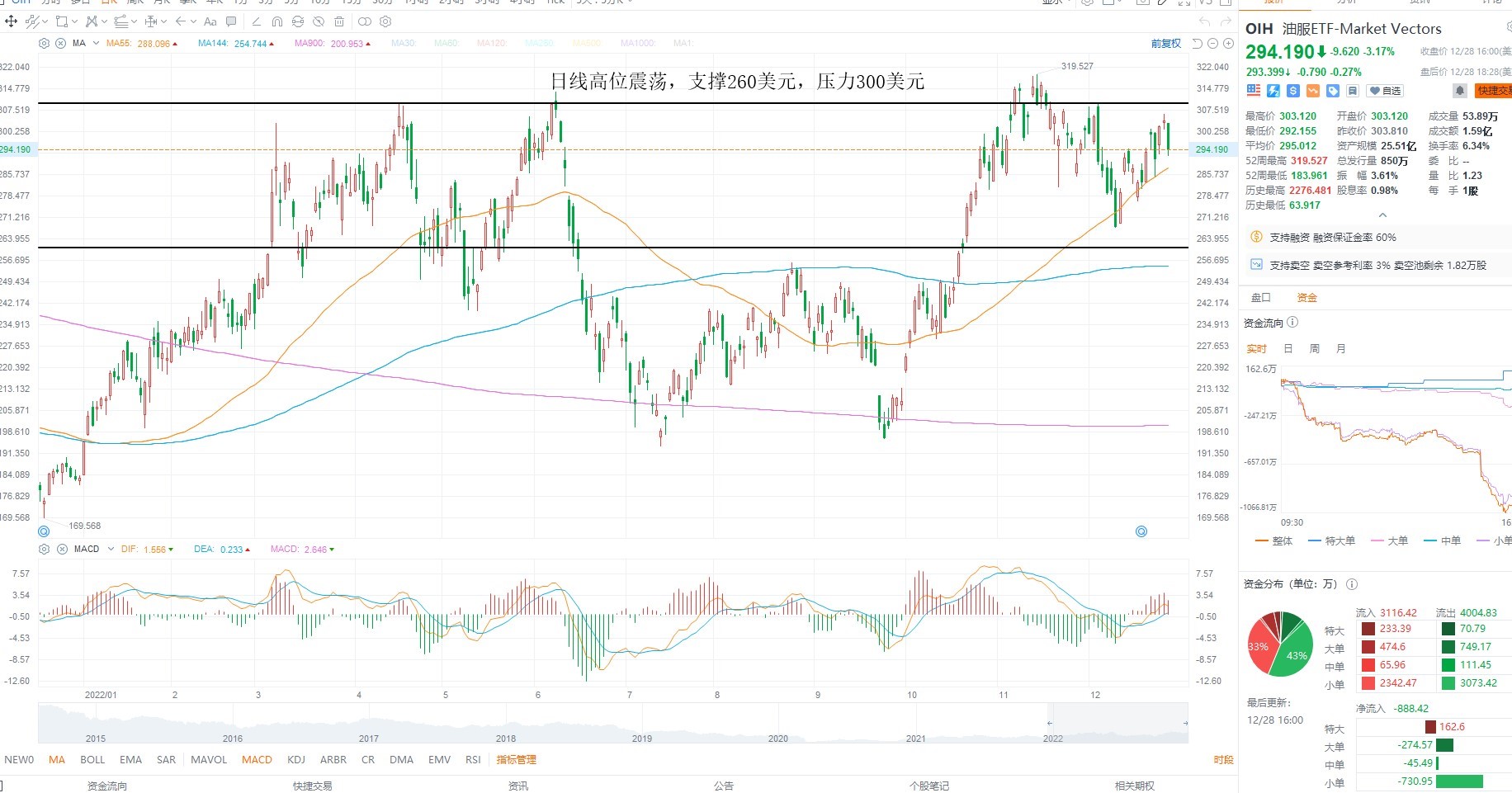Select 周 fund flow period
Viewport: 1512px width, 793px height.
click(x=1315, y=349)
